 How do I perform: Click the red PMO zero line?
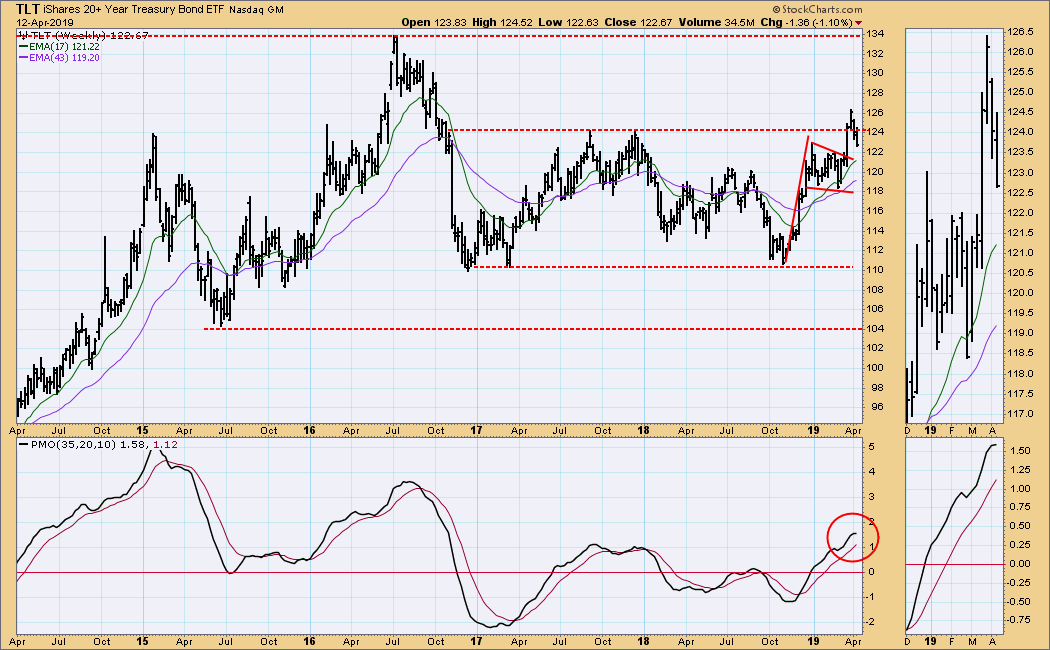(439, 572)
